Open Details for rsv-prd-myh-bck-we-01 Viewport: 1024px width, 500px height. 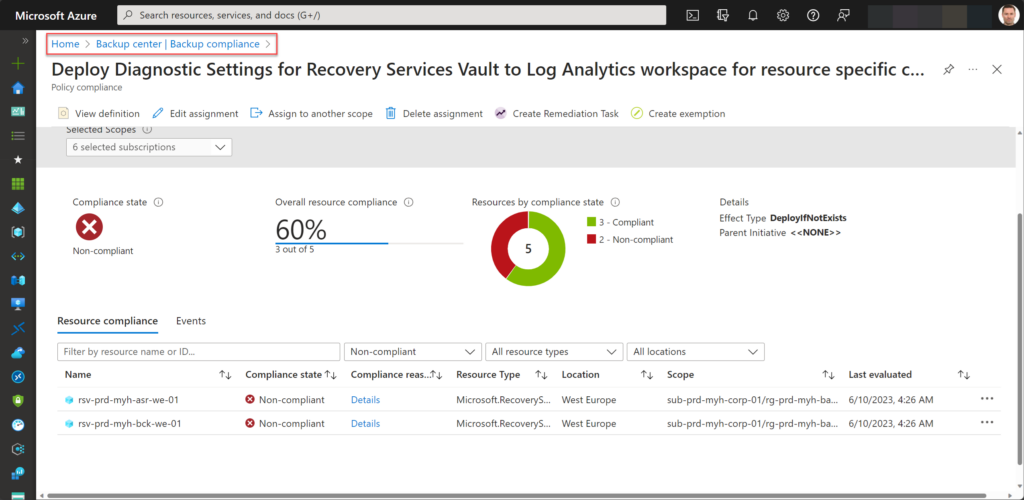(x=365, y=423)
